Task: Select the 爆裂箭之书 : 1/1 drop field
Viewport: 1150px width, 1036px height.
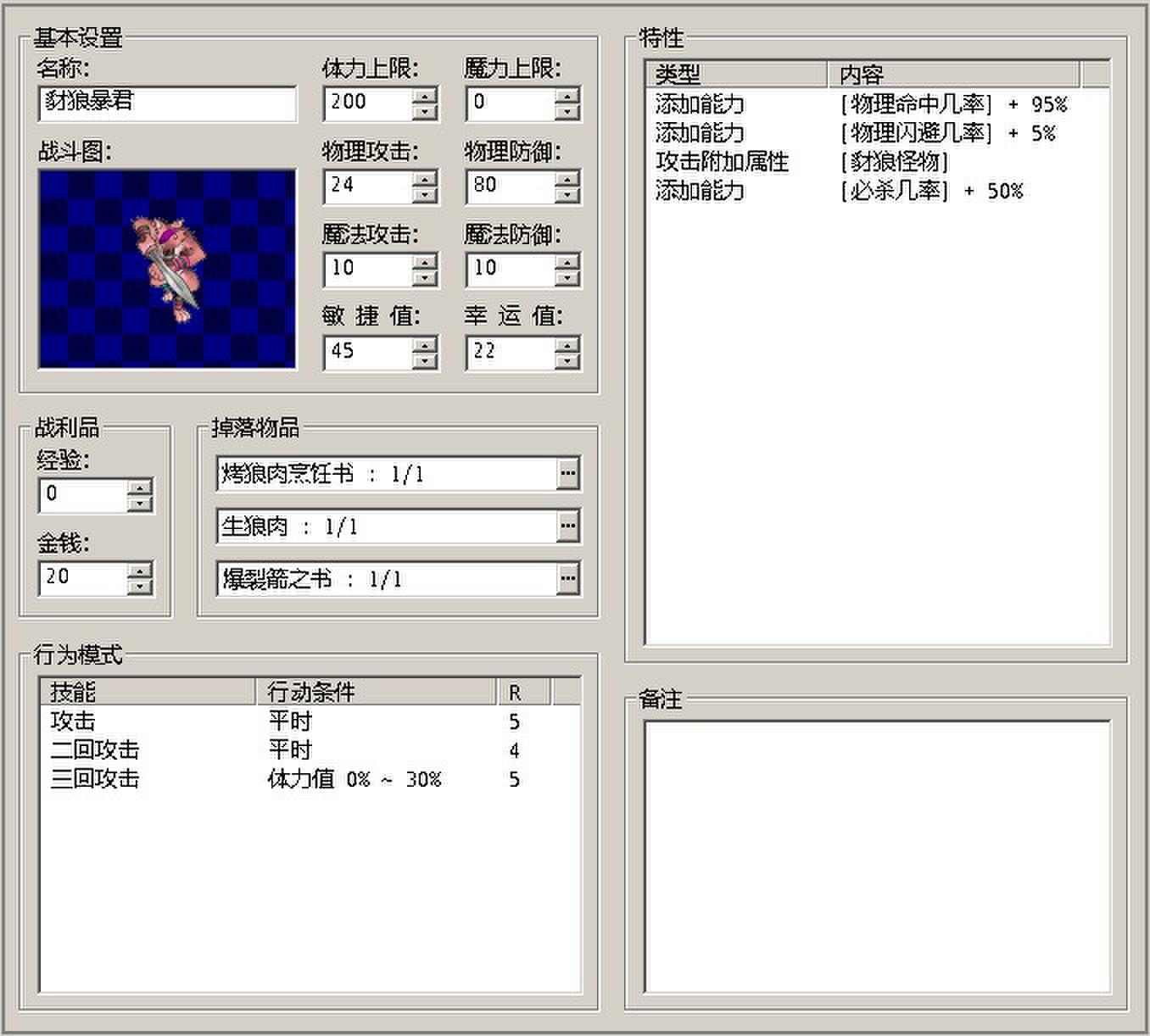Action: click(388, 579)
